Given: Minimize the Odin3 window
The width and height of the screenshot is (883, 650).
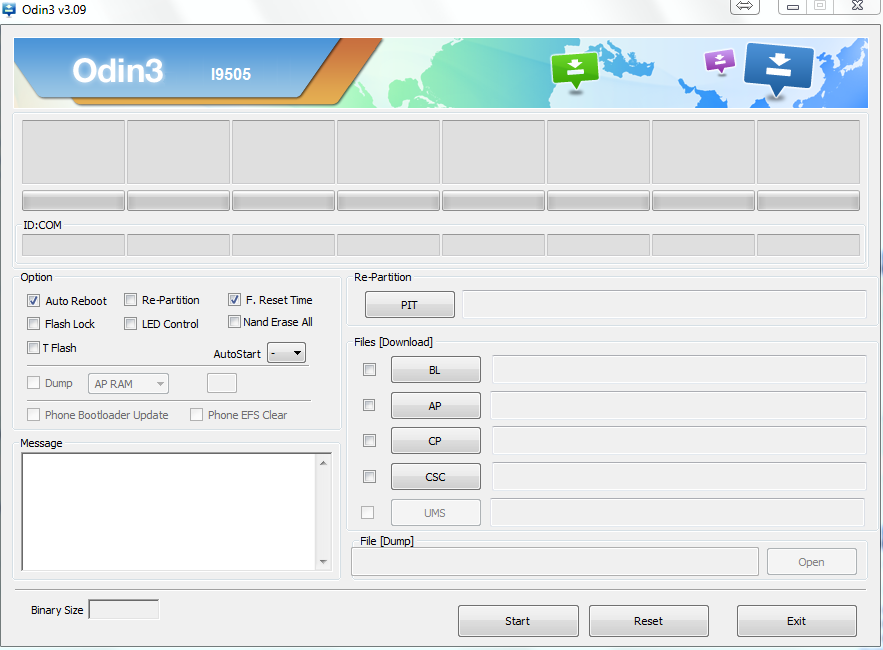Looking at the screenshot, I should (x=792, y=6).
